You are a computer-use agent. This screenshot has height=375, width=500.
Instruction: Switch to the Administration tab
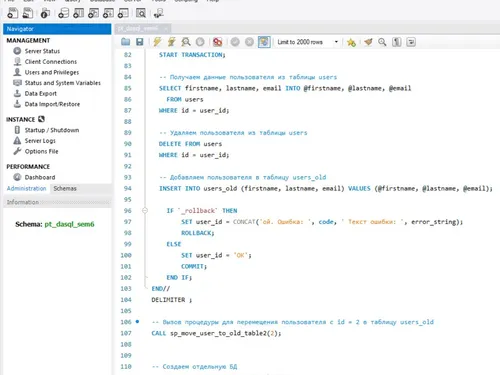[26, 189]
